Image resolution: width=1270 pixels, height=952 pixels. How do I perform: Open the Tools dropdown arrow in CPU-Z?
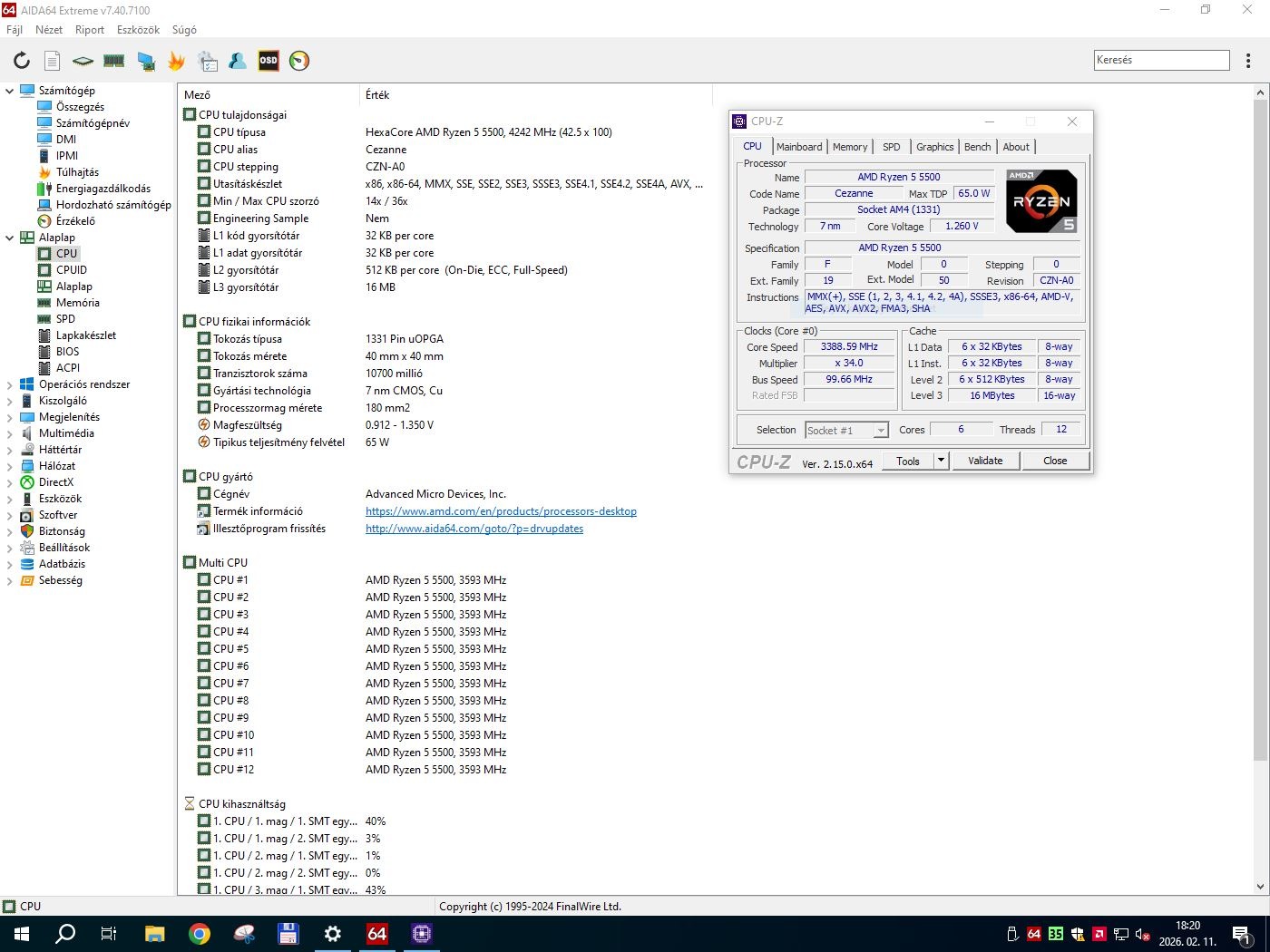(941, 461)
